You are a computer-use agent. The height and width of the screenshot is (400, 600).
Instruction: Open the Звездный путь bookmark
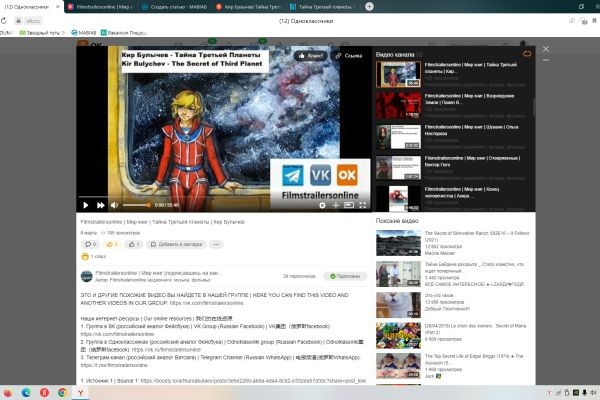click(42, 33)
